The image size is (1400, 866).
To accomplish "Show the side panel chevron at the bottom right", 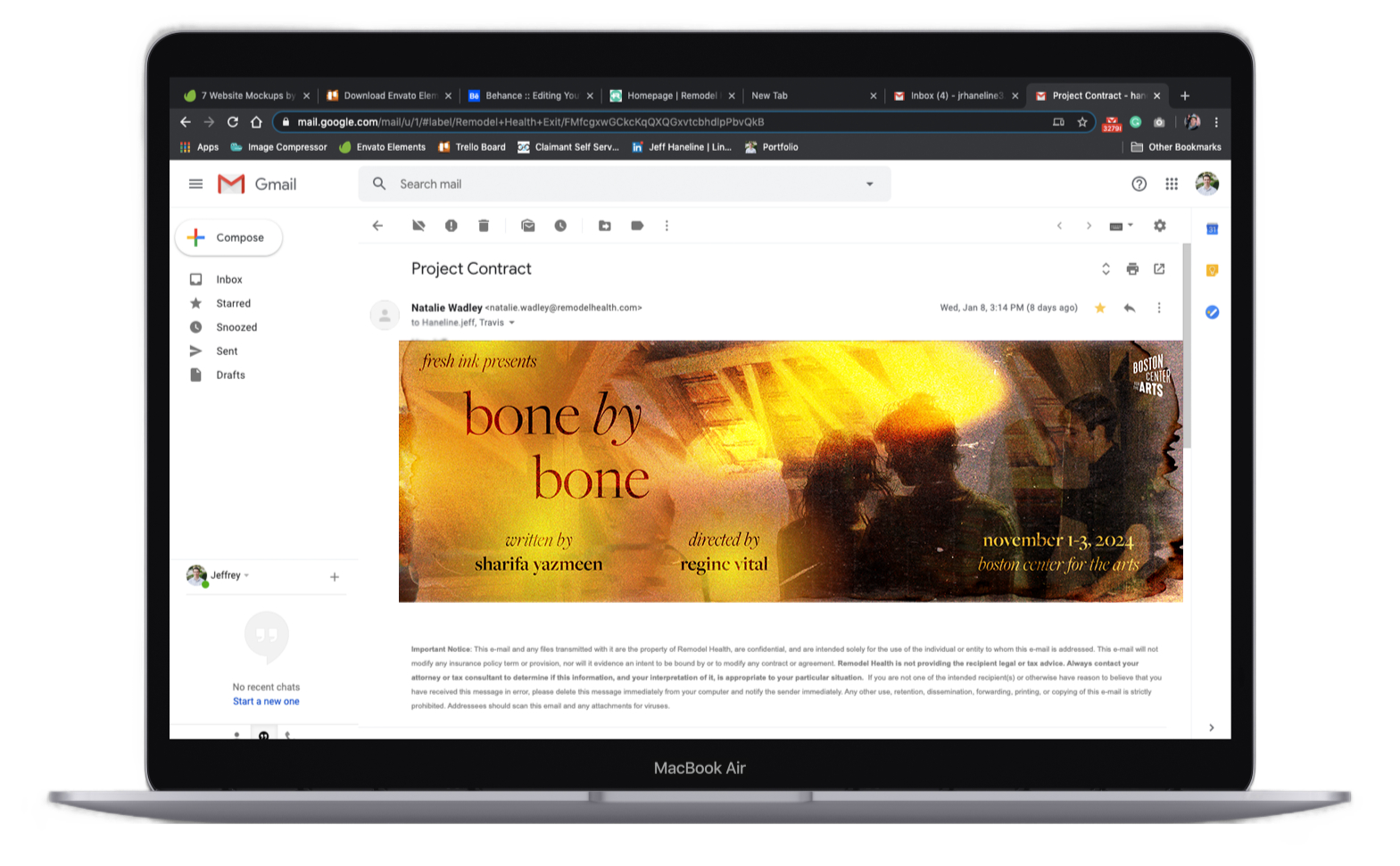I will click(x=1211, y=728).
